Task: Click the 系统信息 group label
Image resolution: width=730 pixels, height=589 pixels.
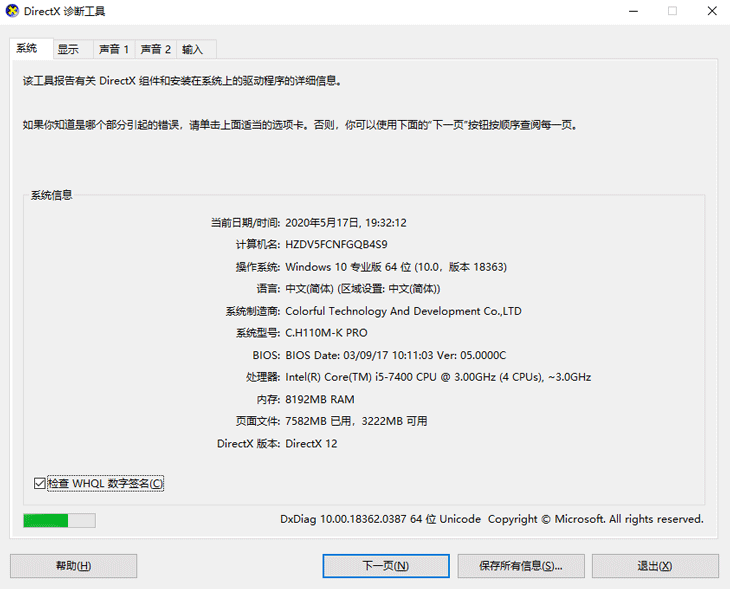Action: click(52, 195)
